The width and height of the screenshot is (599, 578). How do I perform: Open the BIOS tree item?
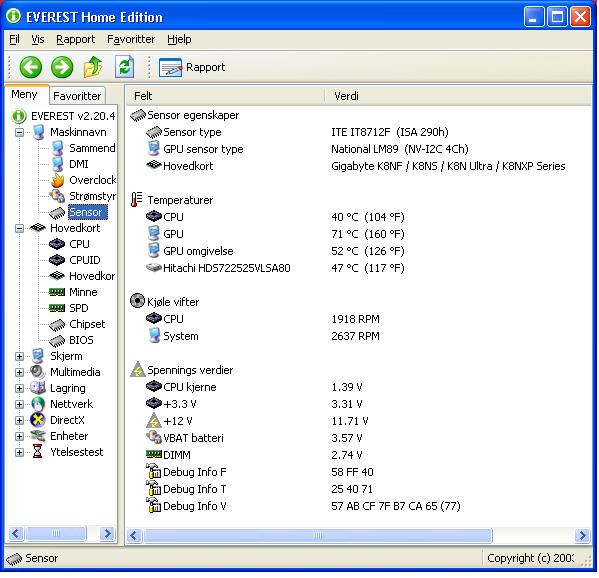81,340
